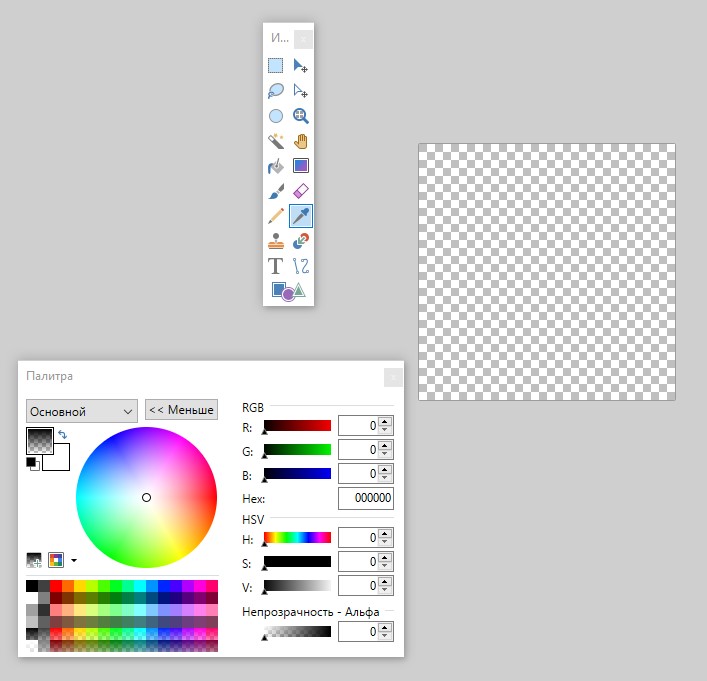Viewport: 707px width, 681px height.
Task: Increase the R value with up stepper
Action: pos(385,421)
